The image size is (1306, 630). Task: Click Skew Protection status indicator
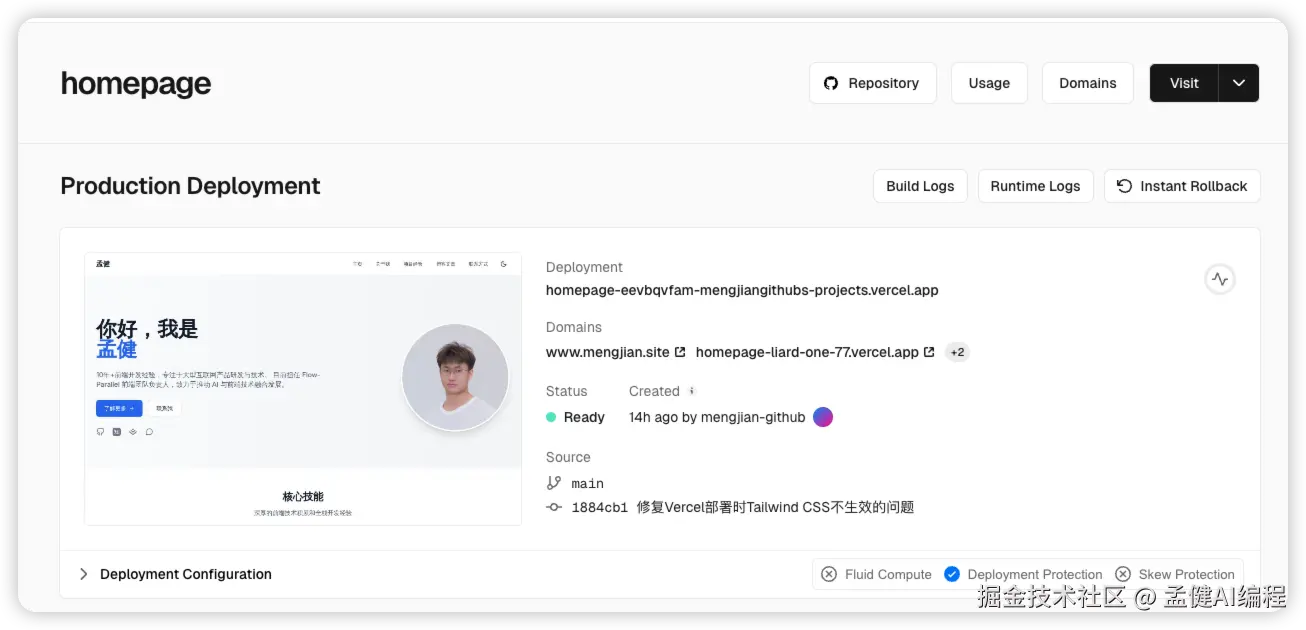(x=1175, y=574)
